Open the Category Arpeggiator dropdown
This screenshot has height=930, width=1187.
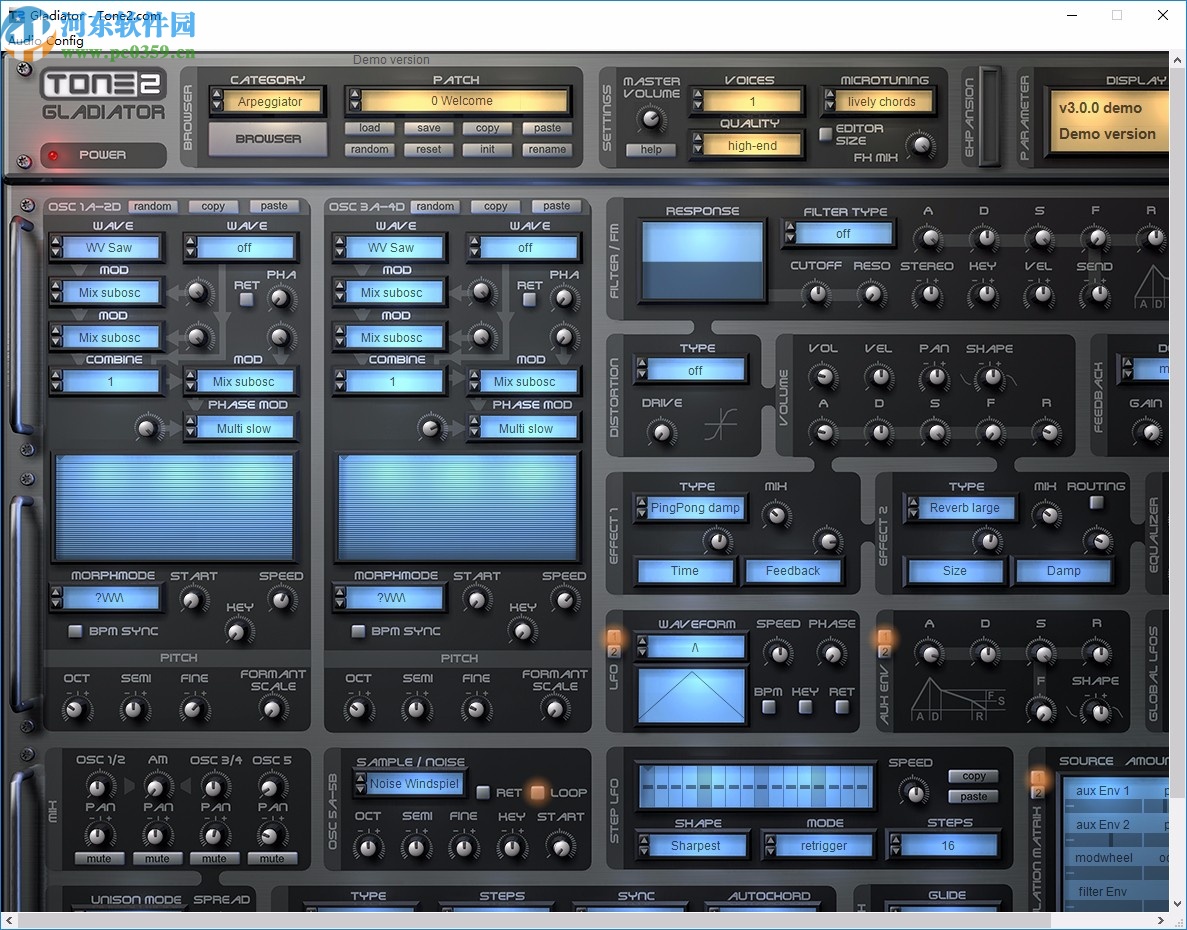click(266, 101)
